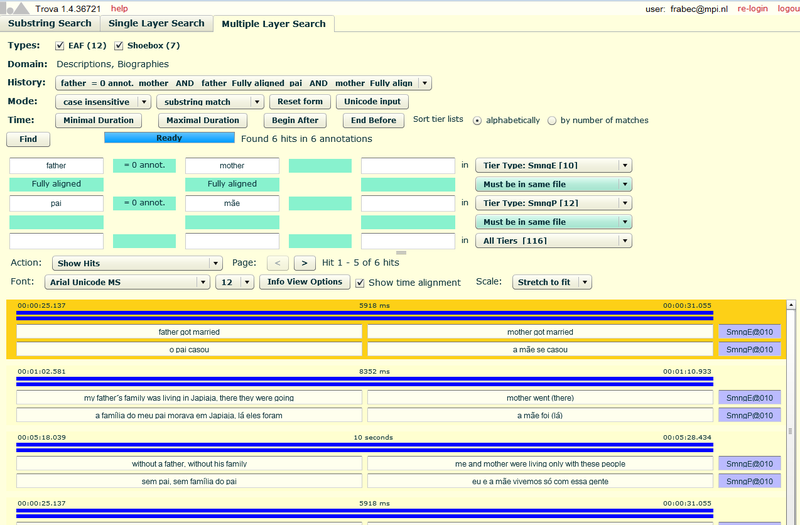The height and width of the screenshot is (525, 800).
Task: Select annotation 'mother got married'
Action: pos(540,332)
